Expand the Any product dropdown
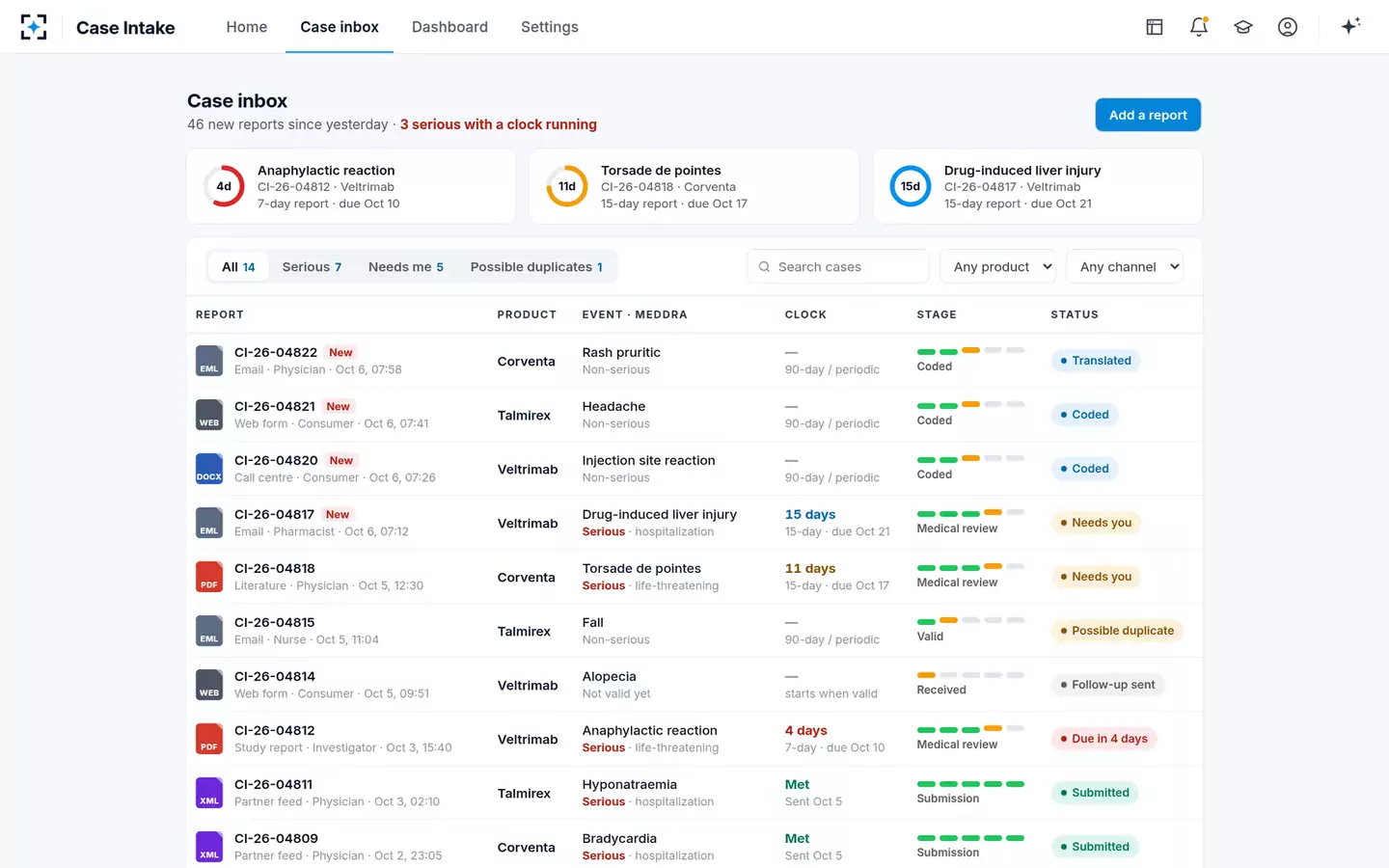This screenshot has width=1389, height=868. (997, 267)
